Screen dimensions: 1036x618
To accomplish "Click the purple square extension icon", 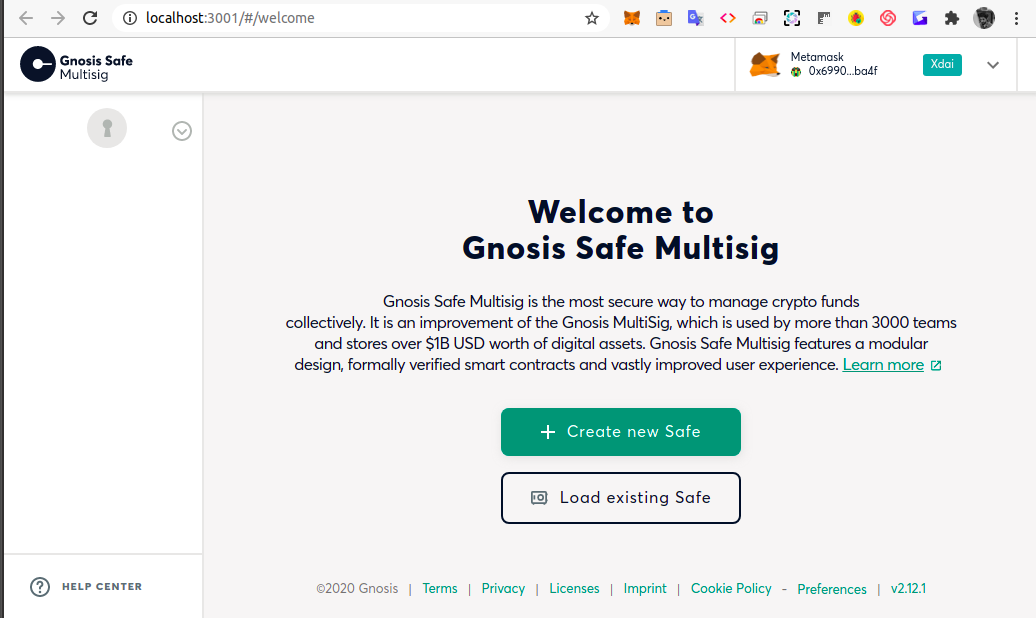I will (x=920, y=18).
